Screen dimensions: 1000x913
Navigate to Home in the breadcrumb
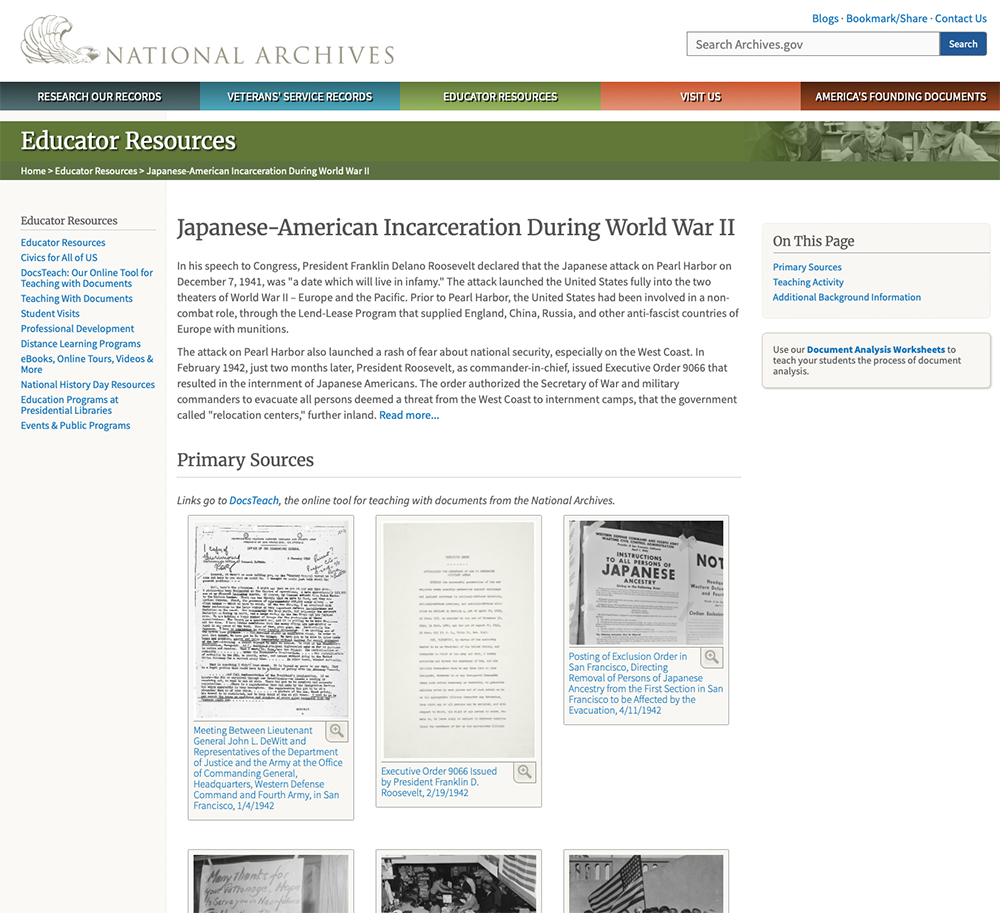(33, 171)
